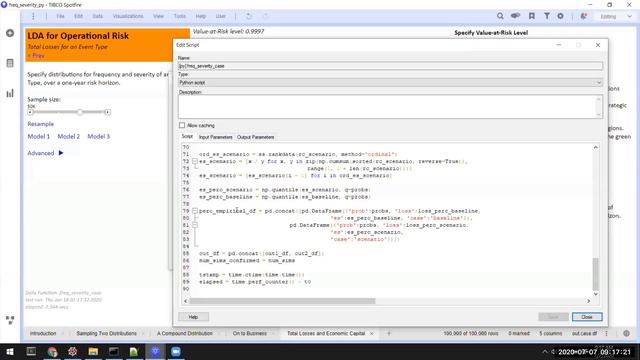
Task: Click the Windows Start button
Action: [9, 351]
